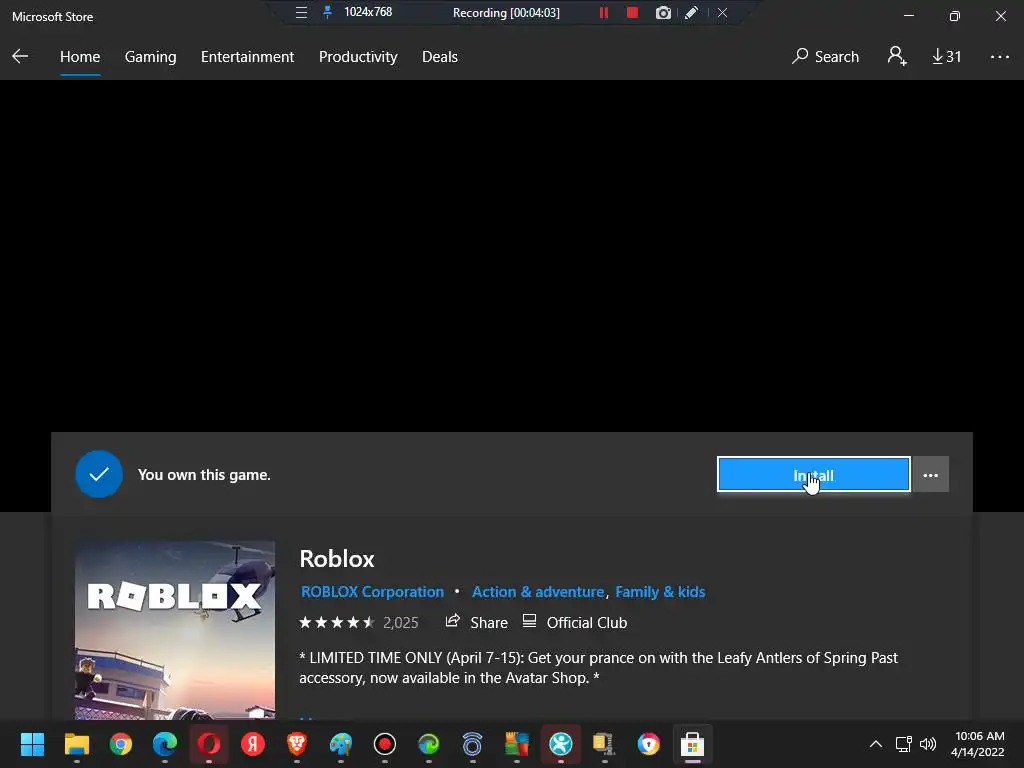Viewport: 1024px width, 768px height.
Task: Close the recording toolbar
Action: point(722,12)
